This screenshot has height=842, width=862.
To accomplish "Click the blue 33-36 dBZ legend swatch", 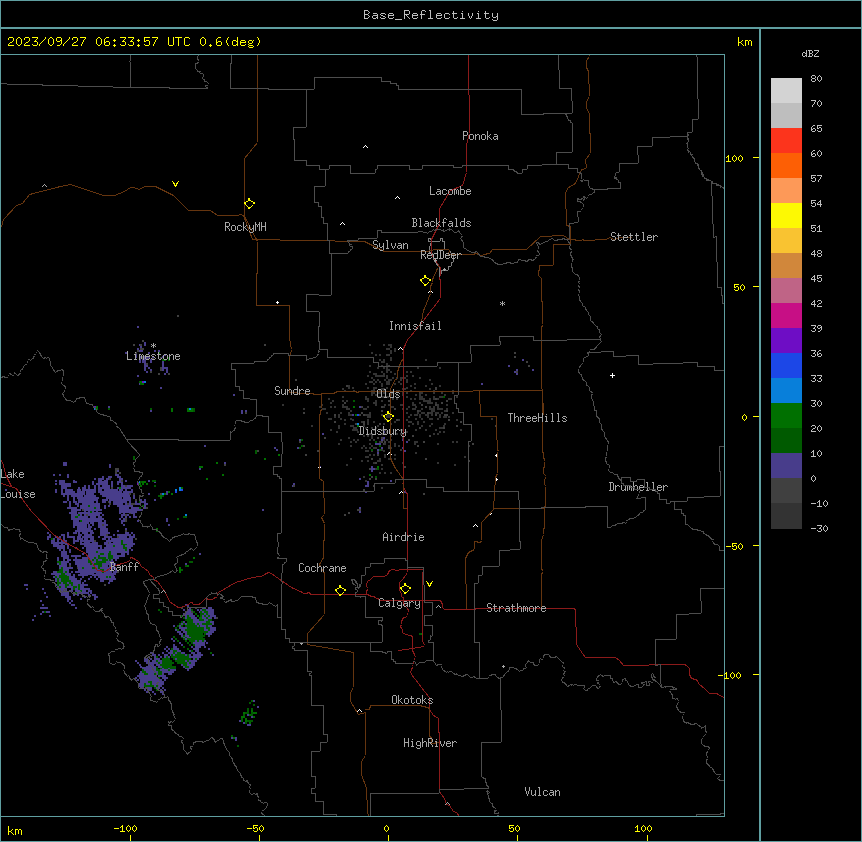I will pos(786,365).
